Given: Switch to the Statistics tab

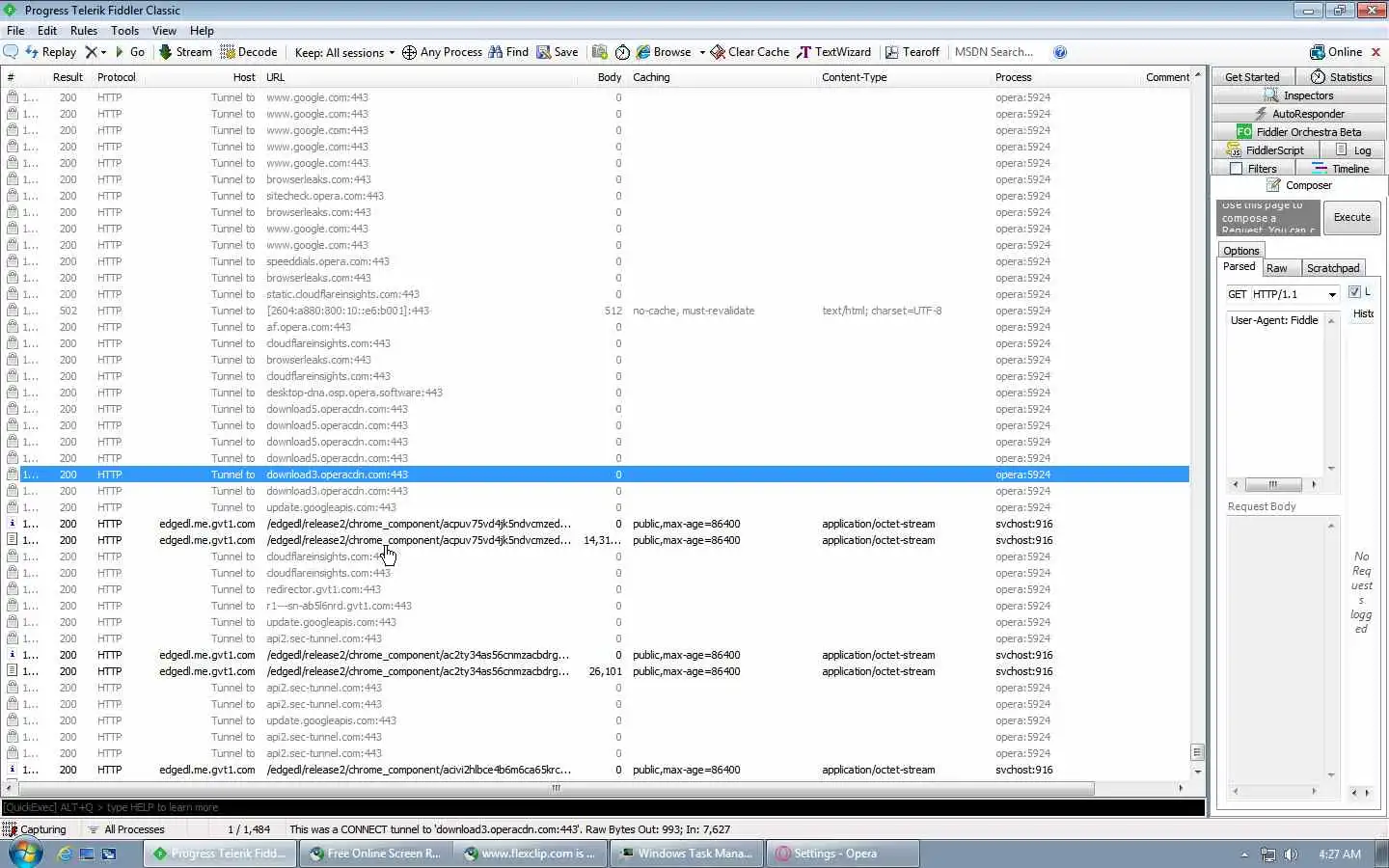Looking at the screenshot, I should pos(1341,77).
